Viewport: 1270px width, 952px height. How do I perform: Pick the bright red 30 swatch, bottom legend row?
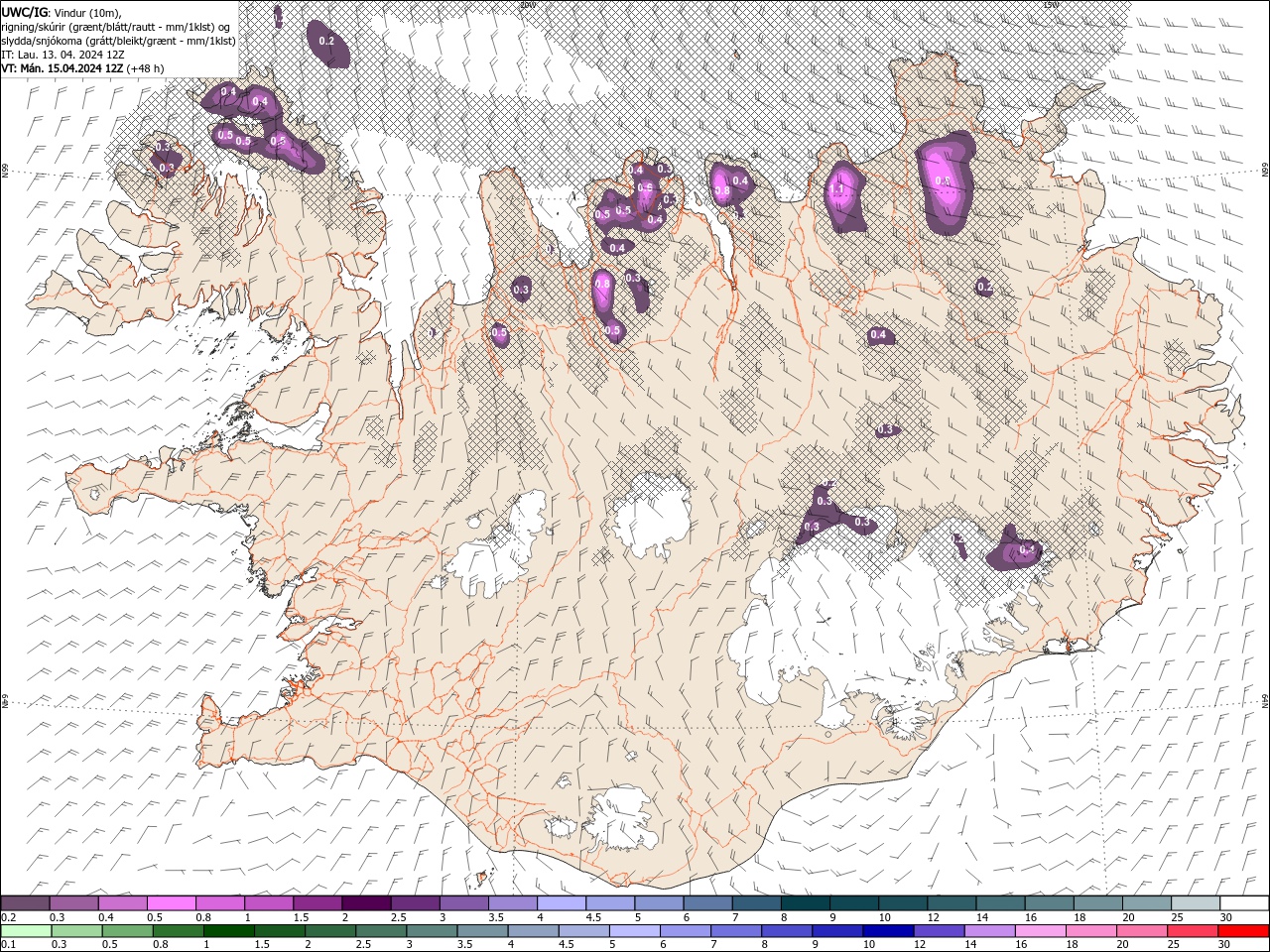tap(1243, 931)
